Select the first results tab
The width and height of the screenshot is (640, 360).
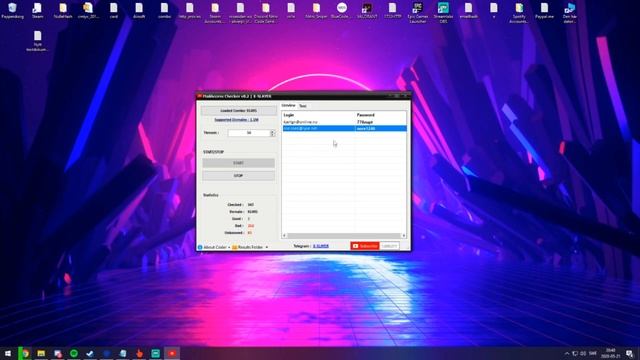click(x=289, y=105)
